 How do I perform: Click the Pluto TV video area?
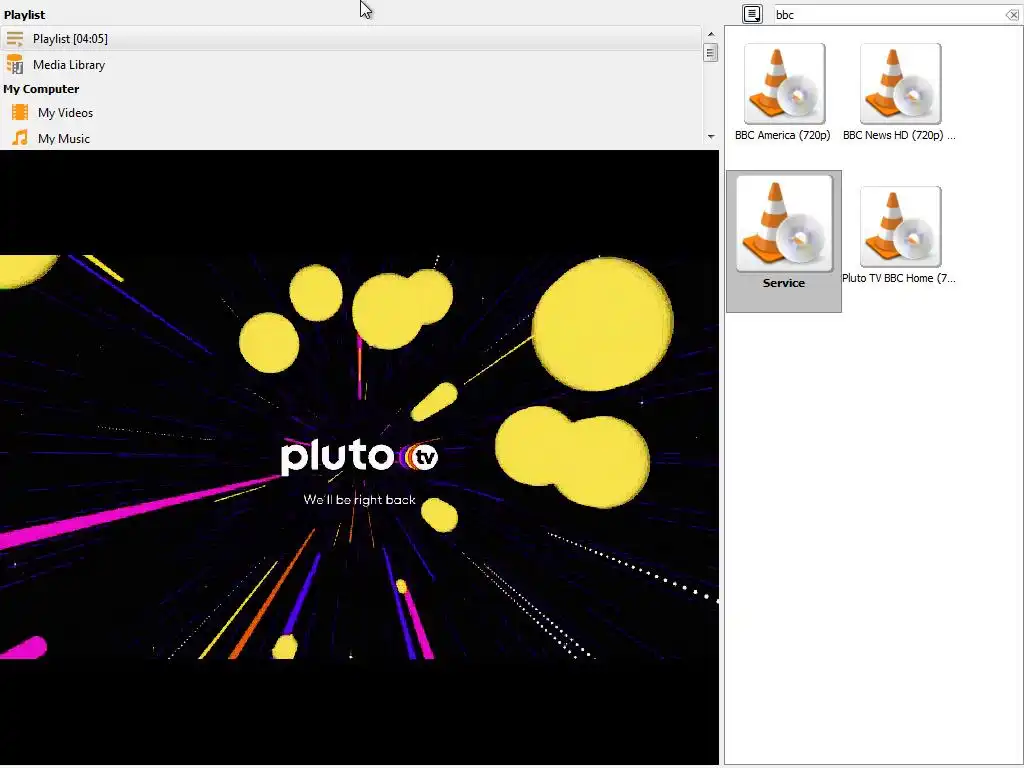pos(359,457)
